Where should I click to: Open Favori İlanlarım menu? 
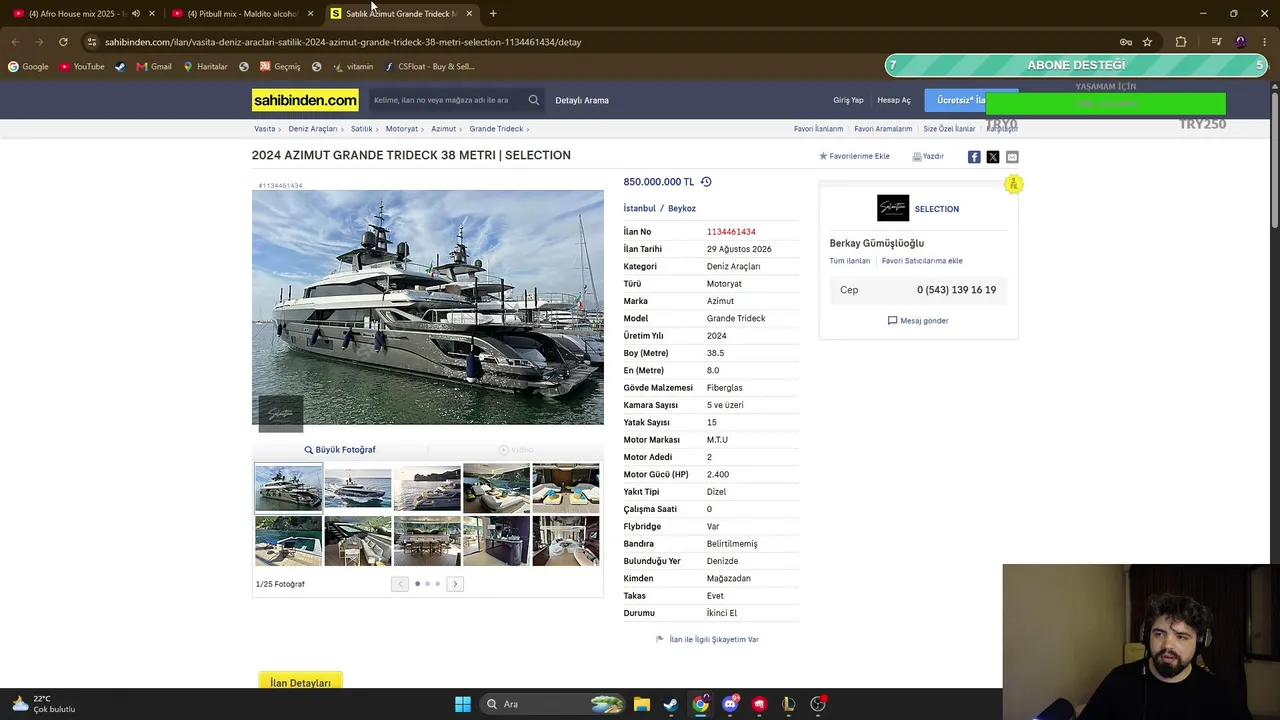[818, 129]
